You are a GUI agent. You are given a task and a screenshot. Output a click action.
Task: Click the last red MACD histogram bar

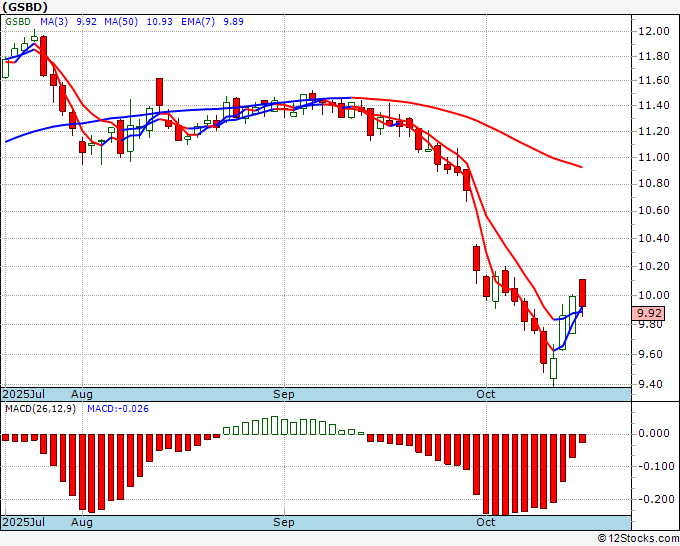click(x=582, y=438)
